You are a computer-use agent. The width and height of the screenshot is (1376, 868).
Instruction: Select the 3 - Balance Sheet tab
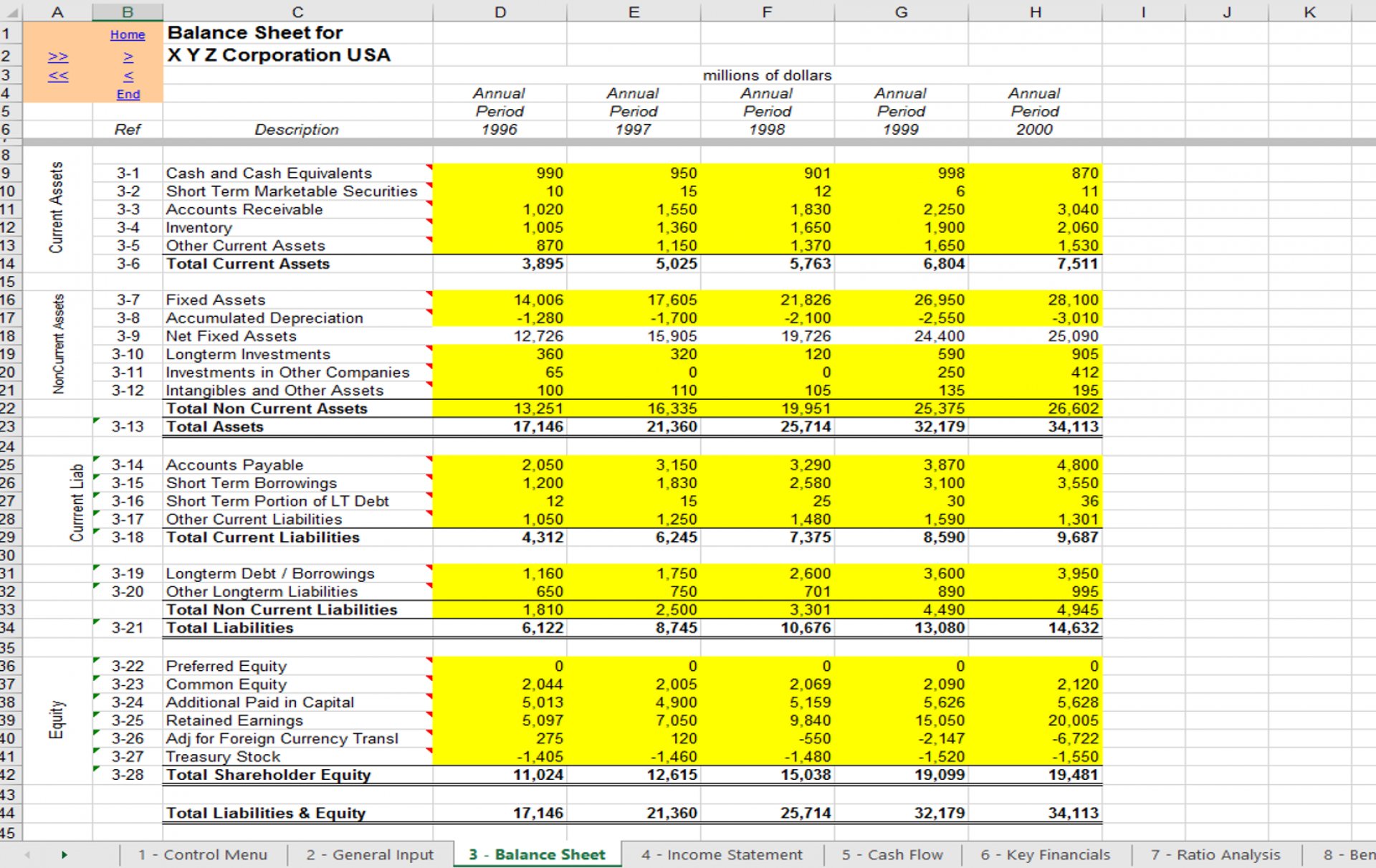537,854
